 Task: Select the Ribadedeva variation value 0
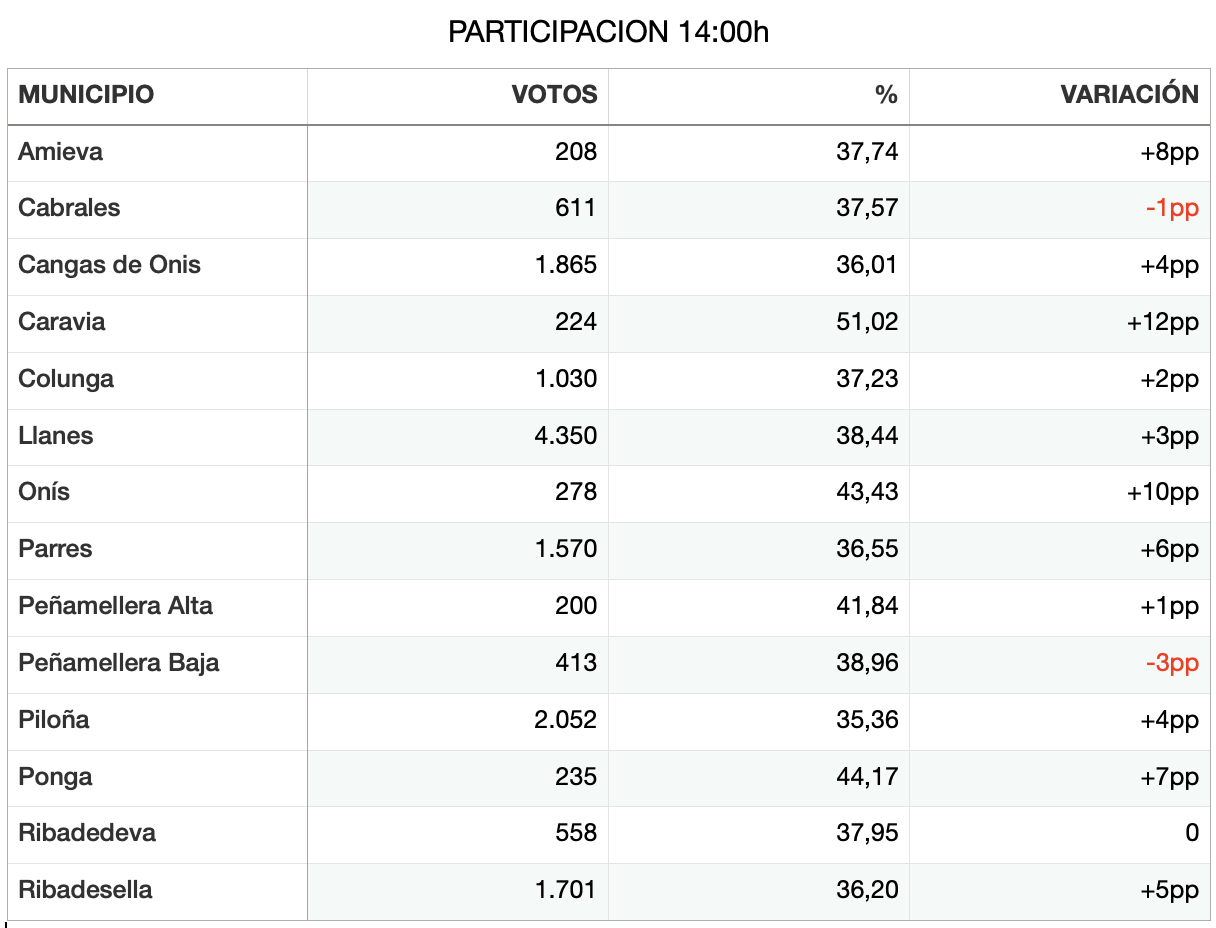click(1192, 833)
